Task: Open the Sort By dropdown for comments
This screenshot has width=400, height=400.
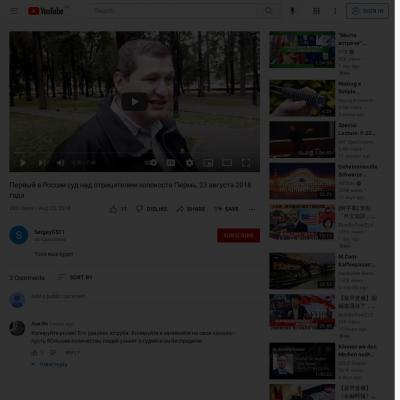Action: click(74, 277)
